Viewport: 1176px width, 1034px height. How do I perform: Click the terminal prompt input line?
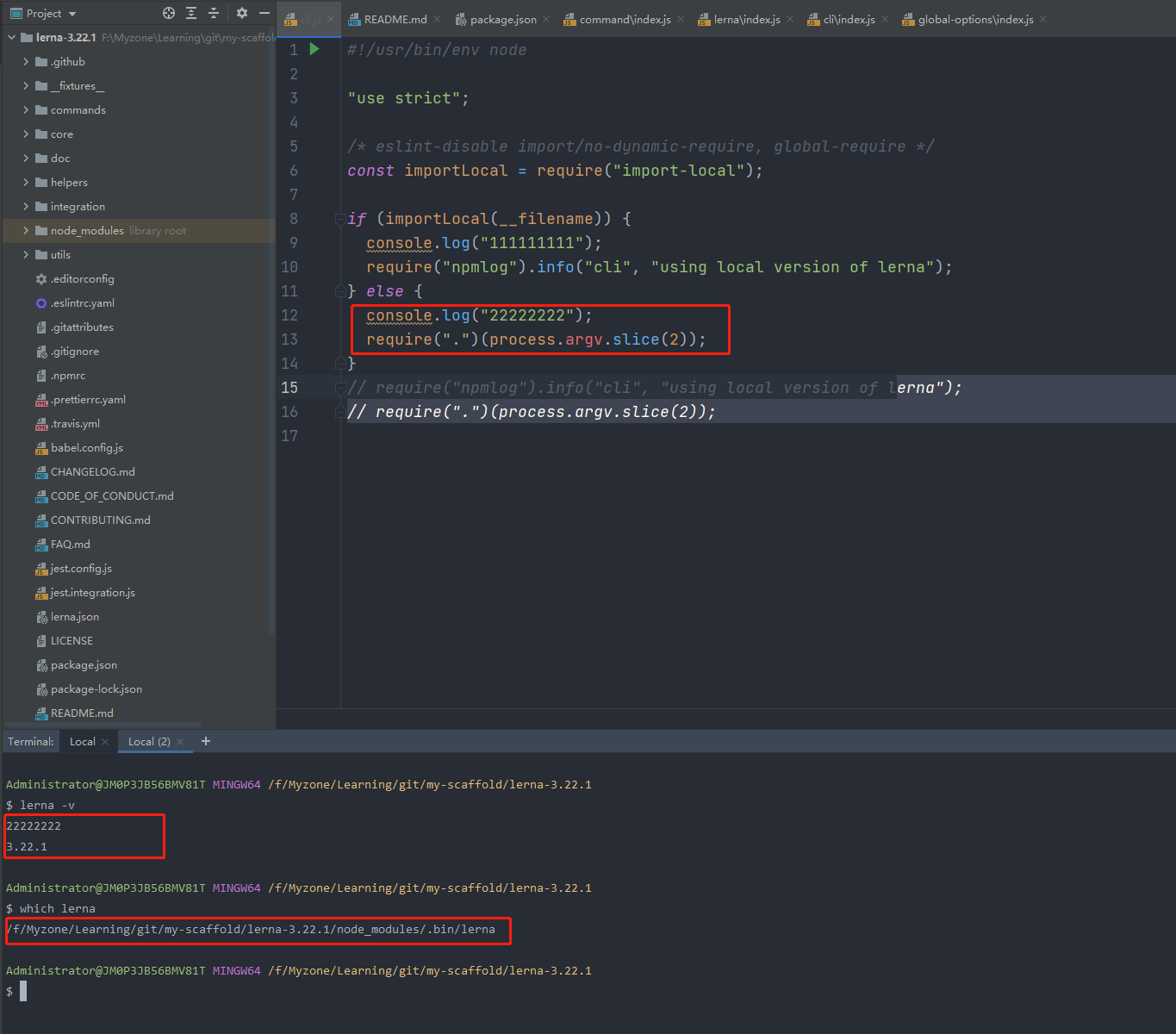(588, 991)
